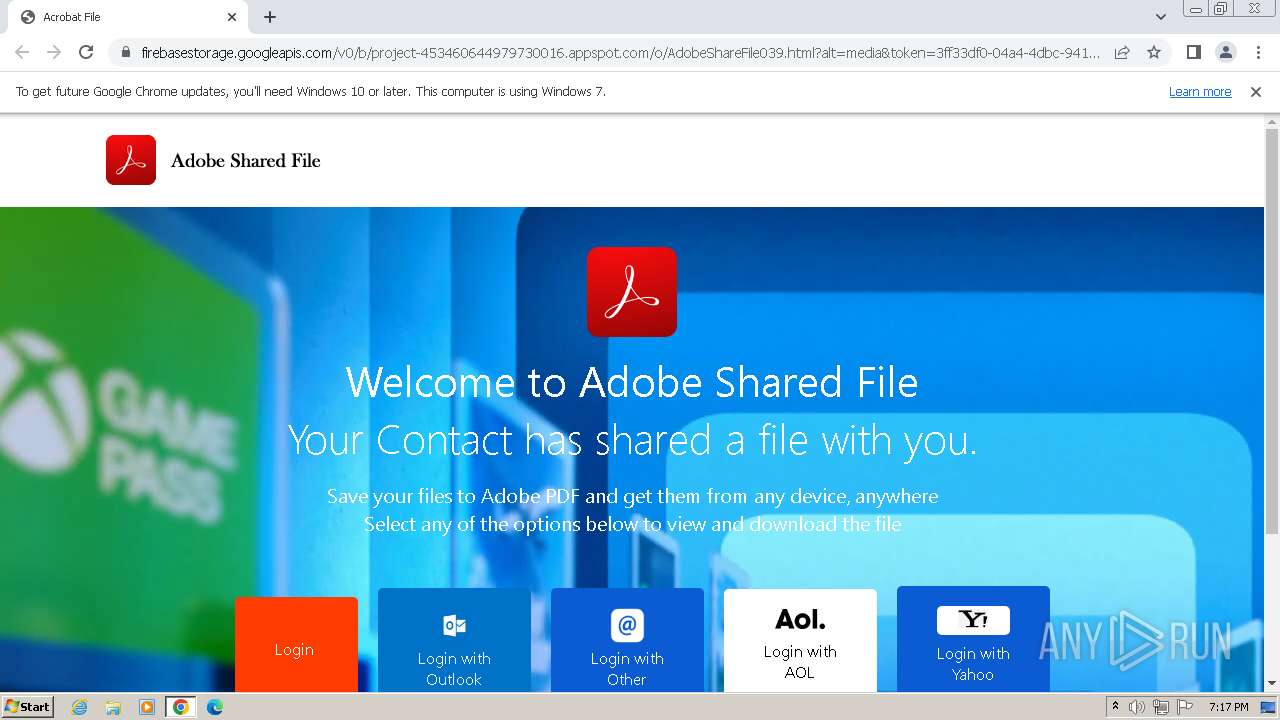1280x720 pixels.
Task: Choose Login with Outlook
Action: [454, 640]
